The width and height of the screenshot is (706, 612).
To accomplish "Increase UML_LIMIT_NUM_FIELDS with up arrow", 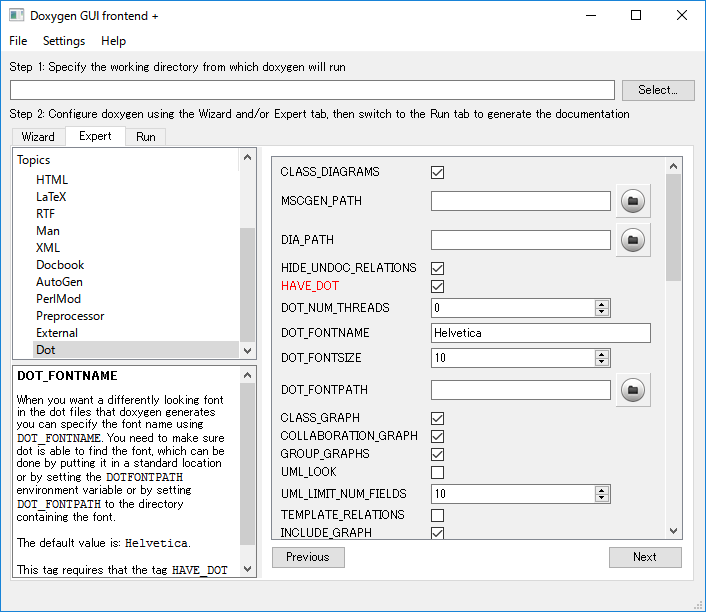I will pyautogui.click(x=602, y=490).
